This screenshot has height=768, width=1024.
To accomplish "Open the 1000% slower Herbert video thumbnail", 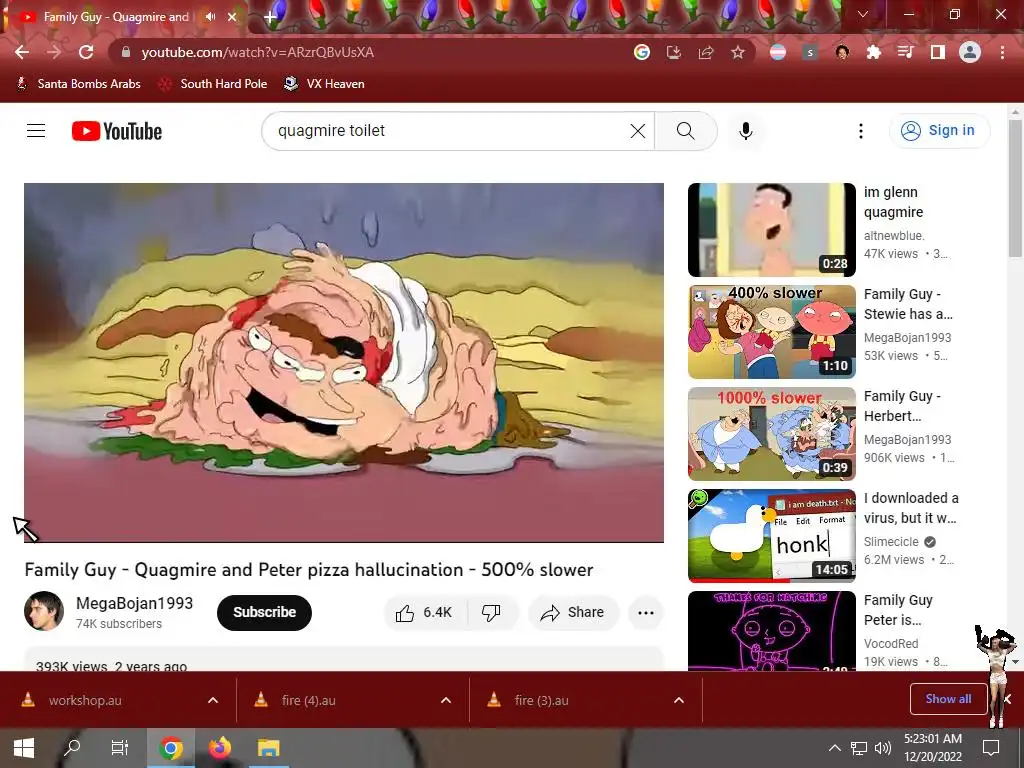I will [772, 434].
